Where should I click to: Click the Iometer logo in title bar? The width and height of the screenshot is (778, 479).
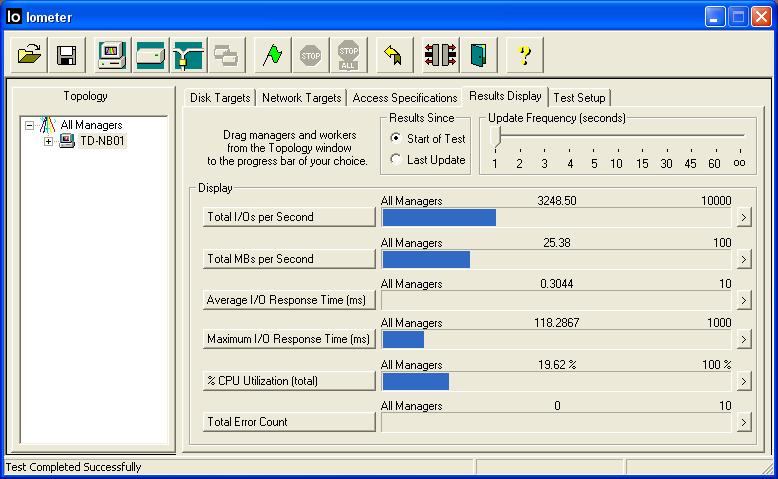click(x=14, y=16)
